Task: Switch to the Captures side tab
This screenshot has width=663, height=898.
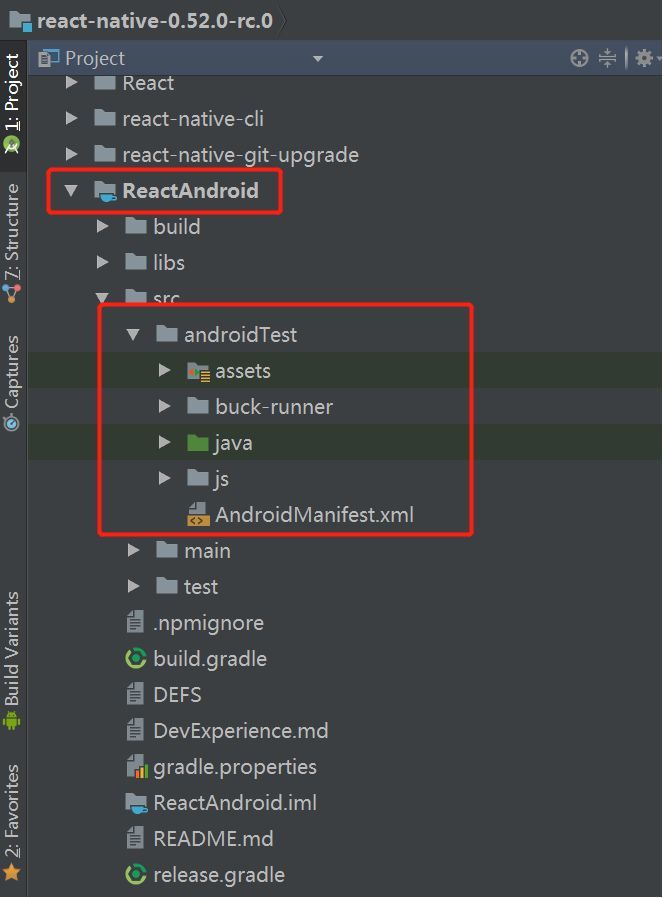Action: [12, 382]
